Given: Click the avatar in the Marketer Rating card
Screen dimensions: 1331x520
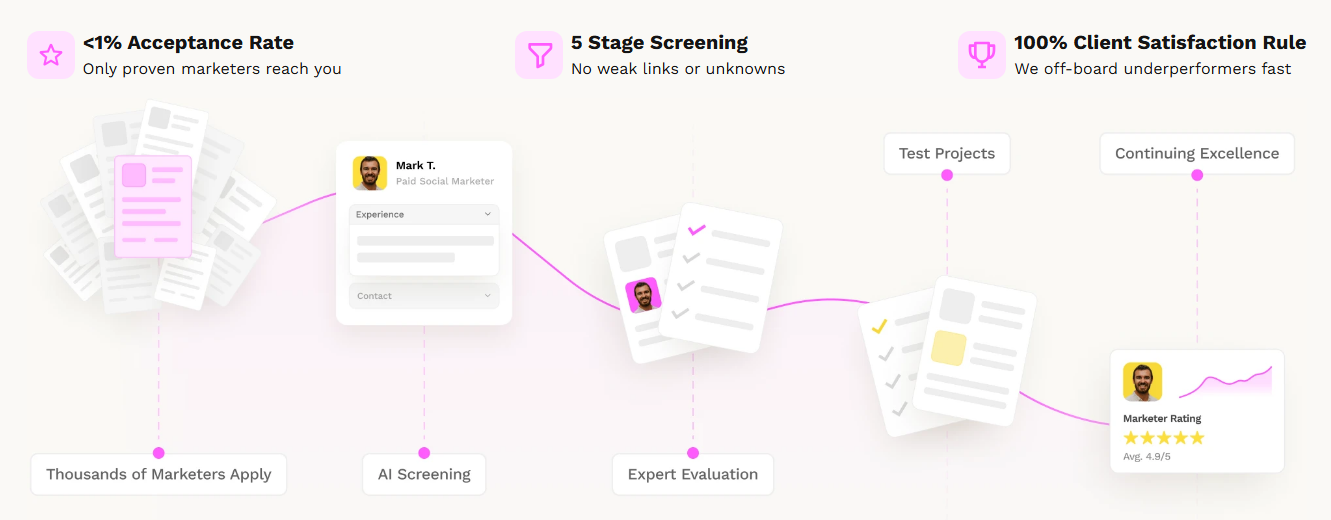Looking at the screenshot, I should pyautogui.click(x=1142, y=382).
